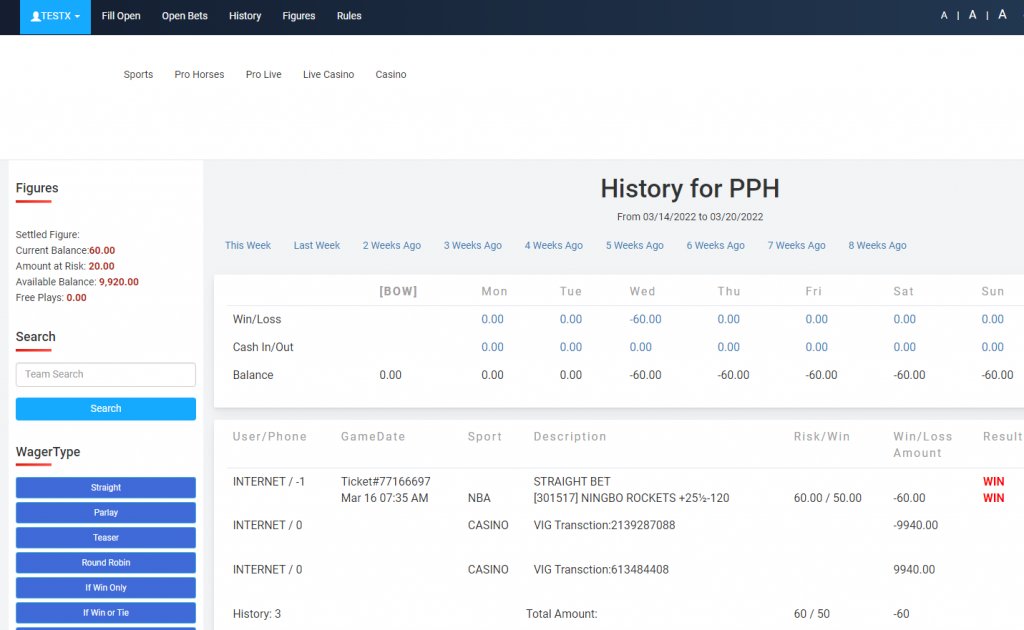The height and width of the screenshot is (630, 1024).
Task: Click the user profile icon next to TESTX
Action: (34, 16)
